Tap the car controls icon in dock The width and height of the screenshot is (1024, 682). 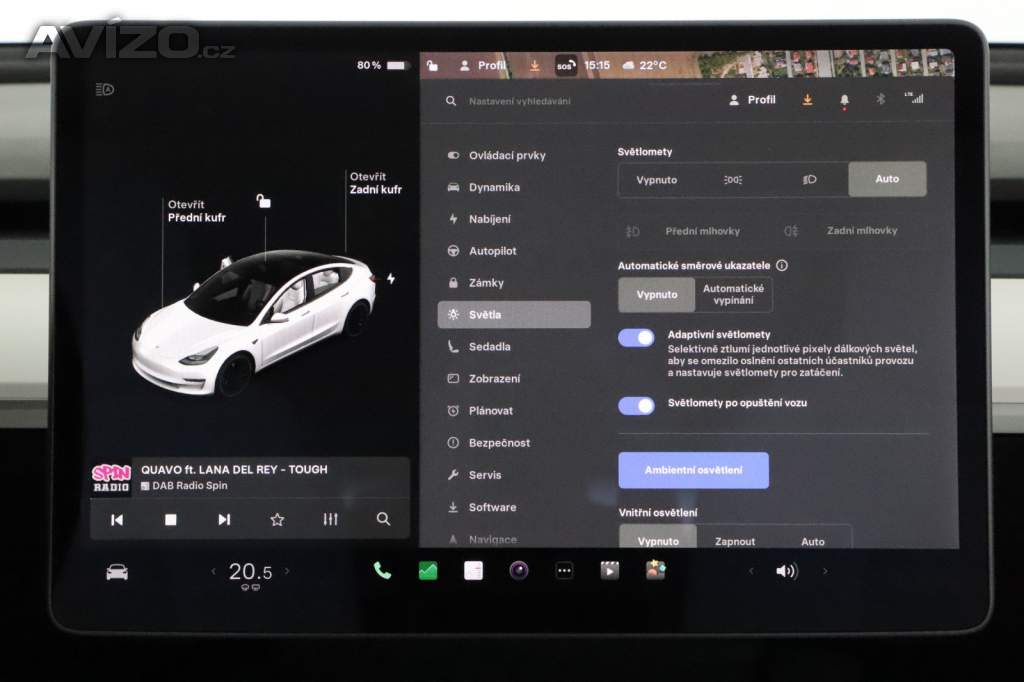tap(117, 572)
